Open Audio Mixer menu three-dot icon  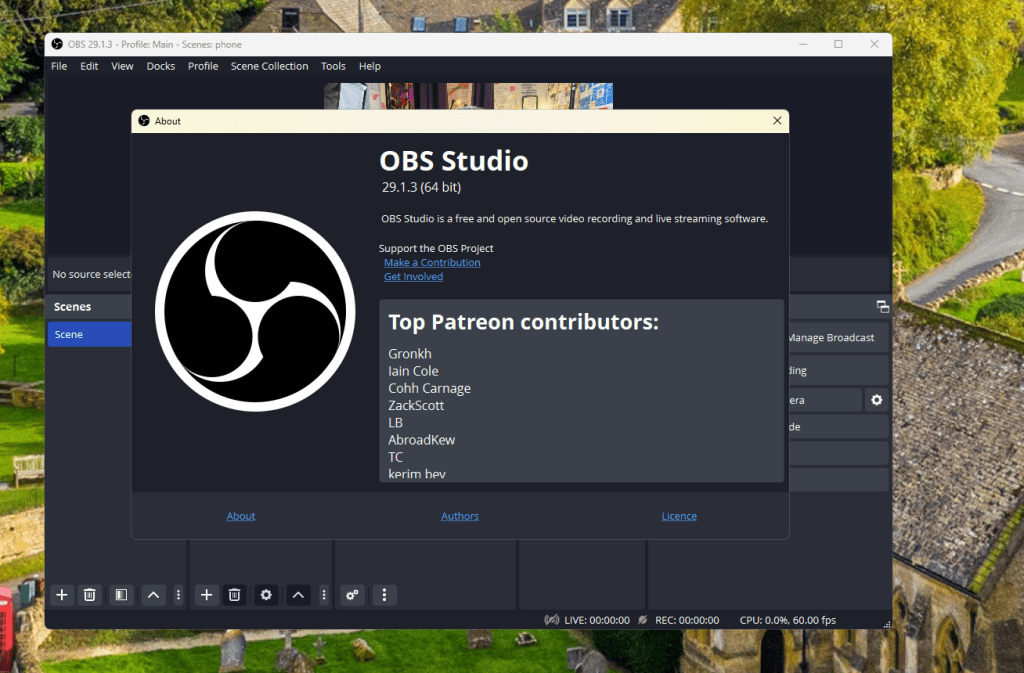(384, 595)
